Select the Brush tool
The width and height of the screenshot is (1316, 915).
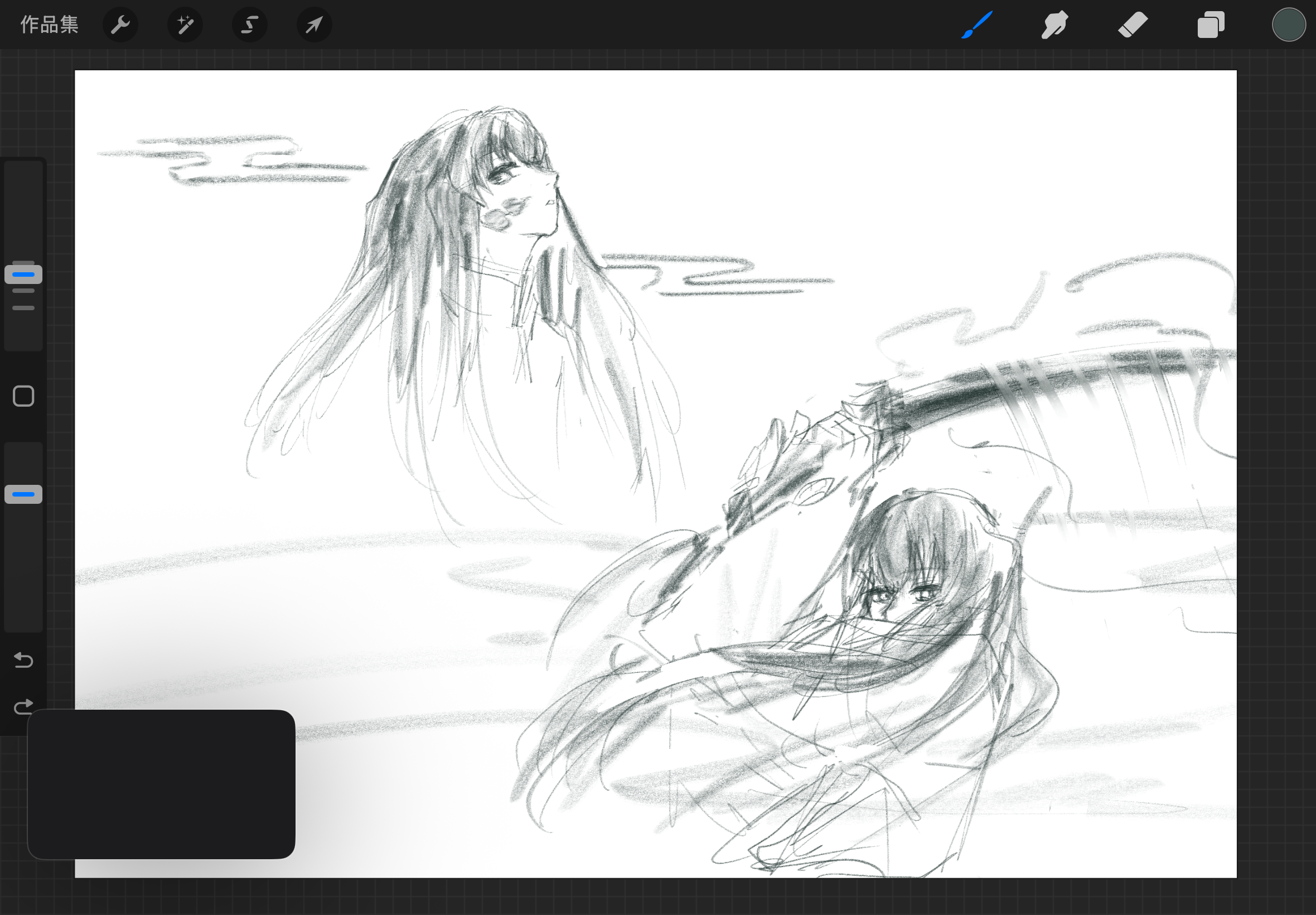(977, 25)
